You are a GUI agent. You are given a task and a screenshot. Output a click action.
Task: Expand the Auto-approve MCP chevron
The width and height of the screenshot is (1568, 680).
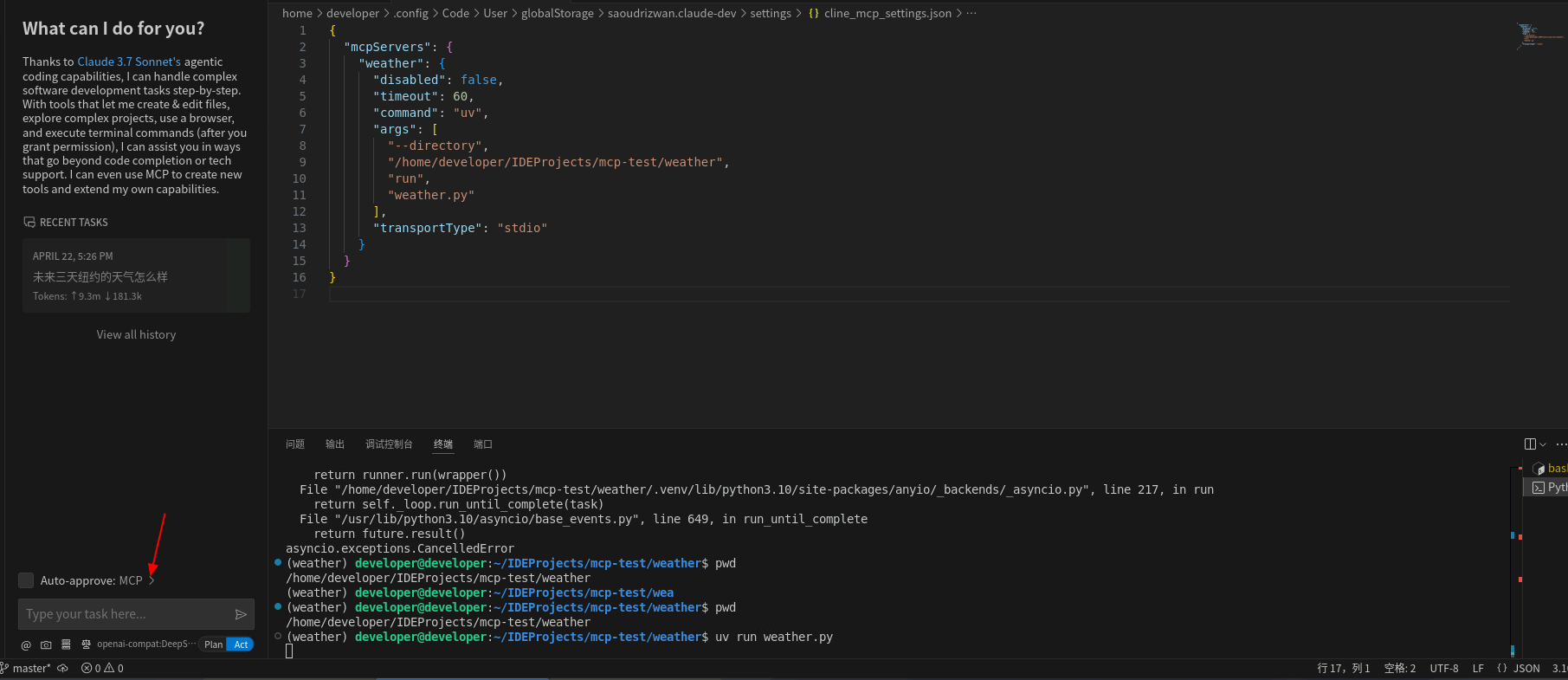(152, 580)
